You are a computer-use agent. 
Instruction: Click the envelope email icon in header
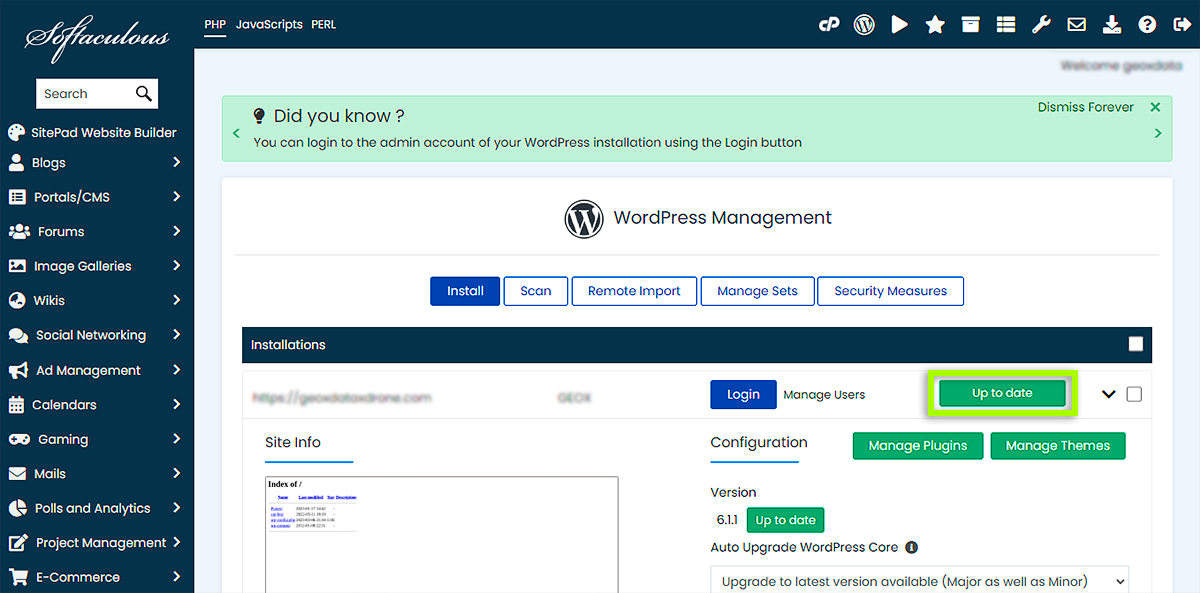pyautogui.click(x=1076, y=25)
